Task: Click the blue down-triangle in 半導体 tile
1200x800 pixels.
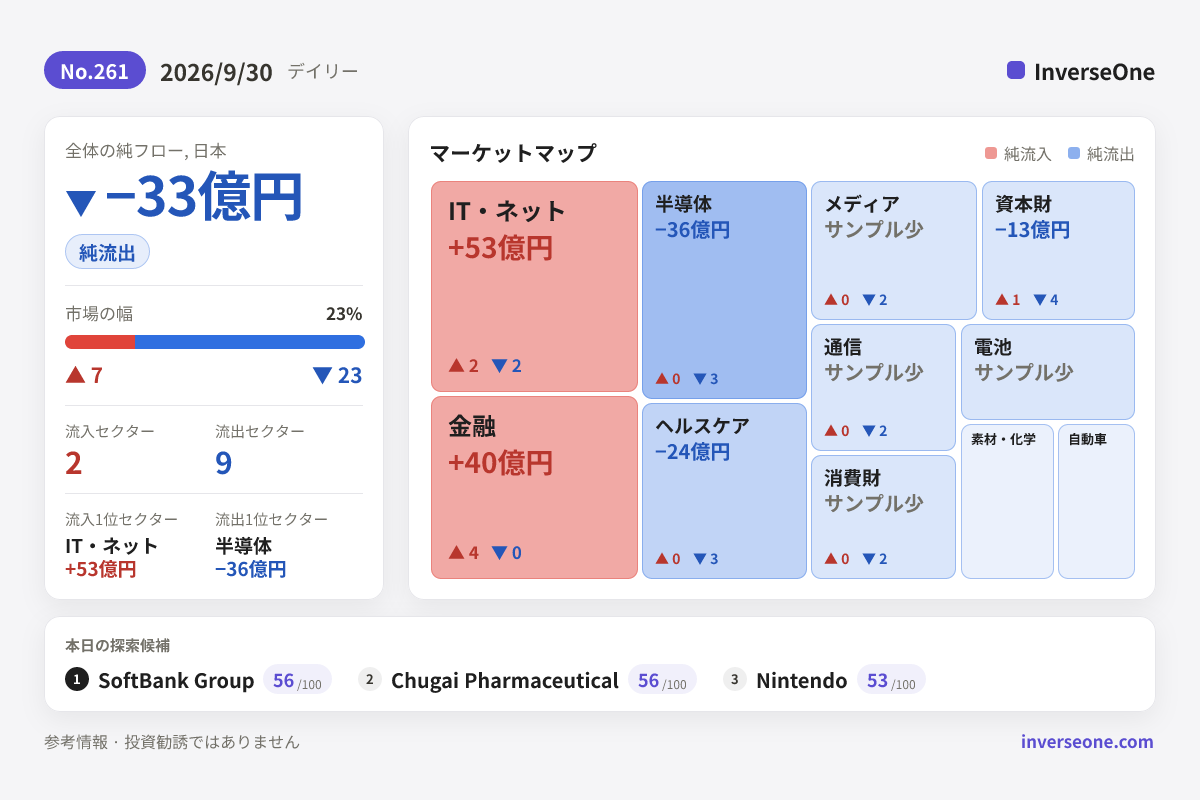Action: 700,378
